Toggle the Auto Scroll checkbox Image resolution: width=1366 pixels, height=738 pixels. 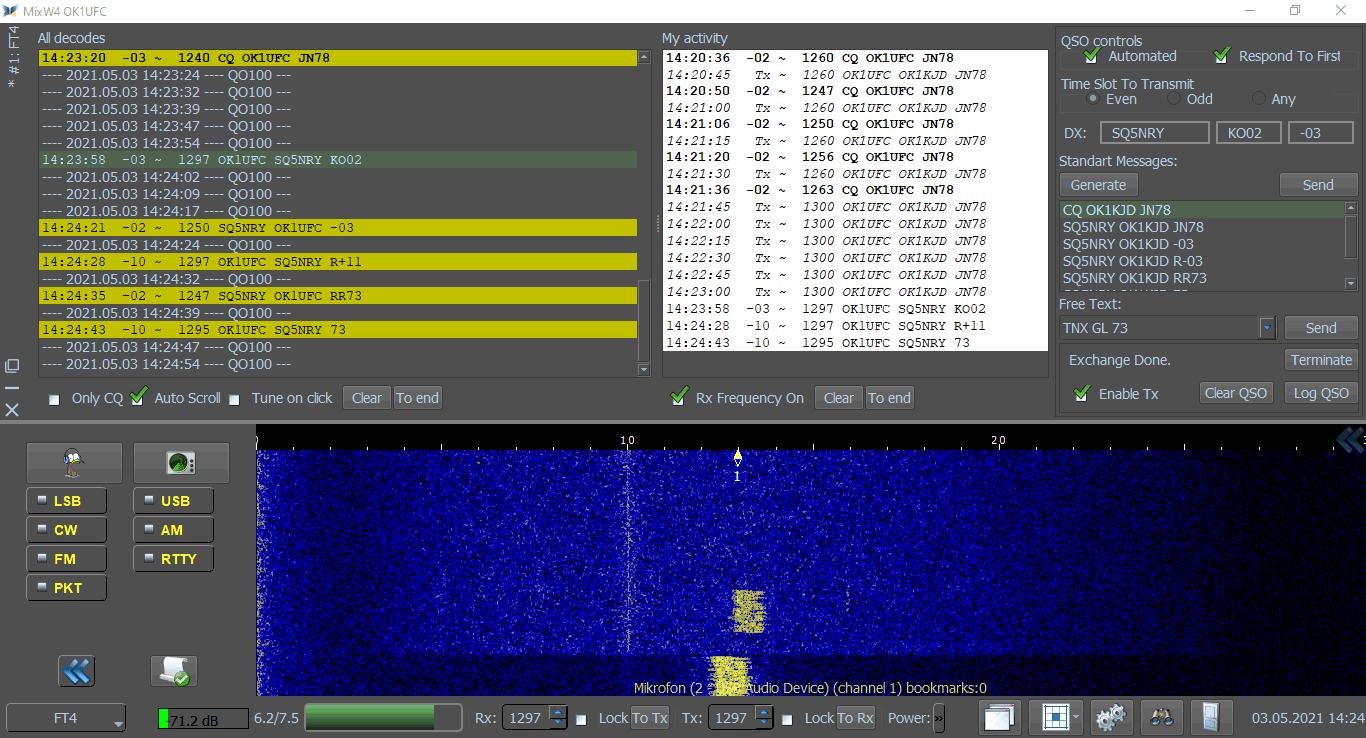(140, 397)
